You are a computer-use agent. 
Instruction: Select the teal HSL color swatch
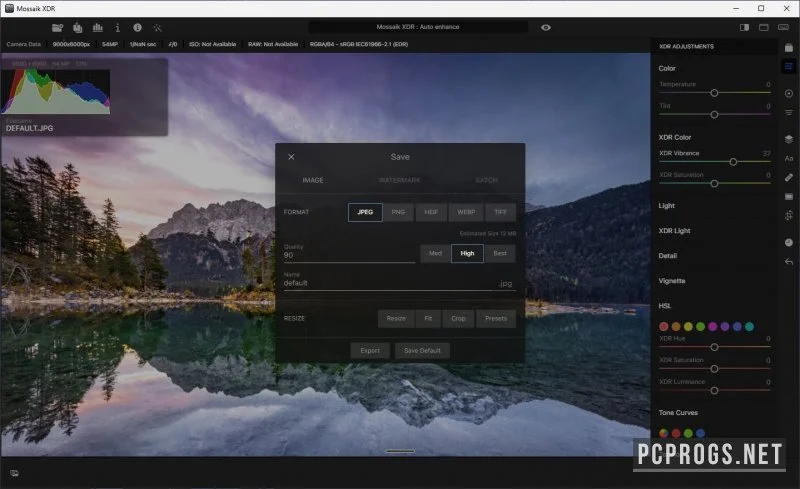pos(749,326)
